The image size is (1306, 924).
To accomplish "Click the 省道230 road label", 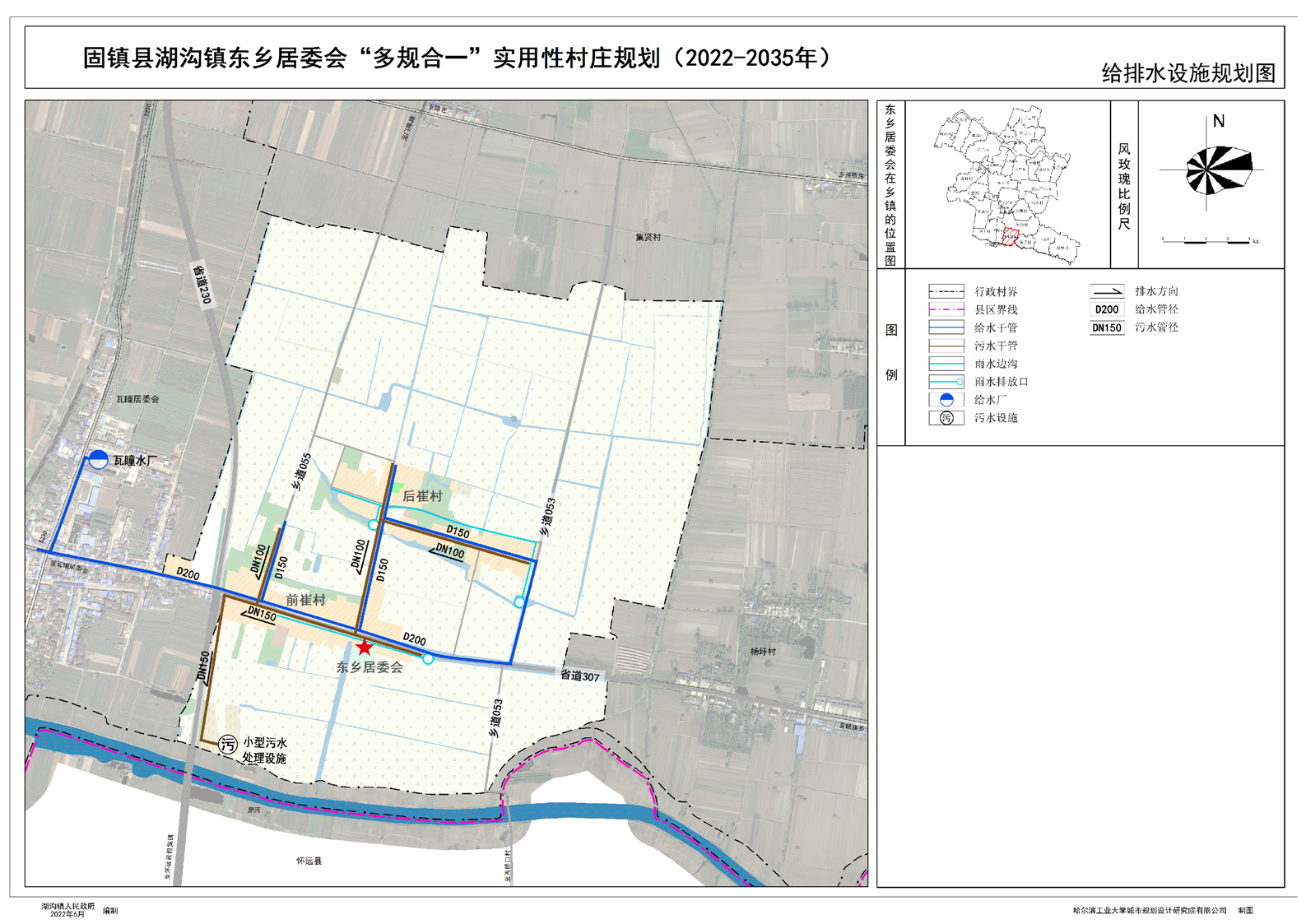I will click(x=202, y=284).
